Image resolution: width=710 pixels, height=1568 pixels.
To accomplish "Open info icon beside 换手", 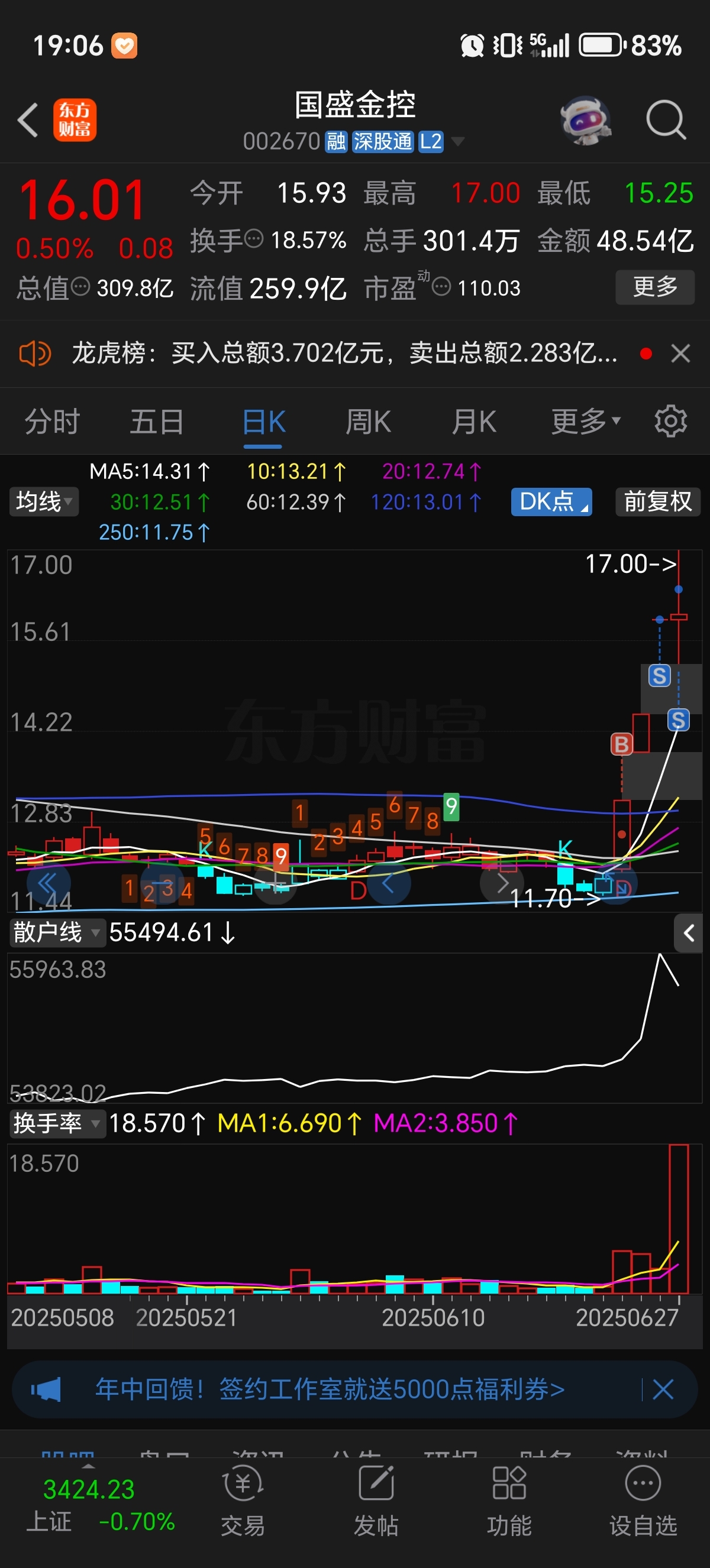I will click(x=254, y=238).
